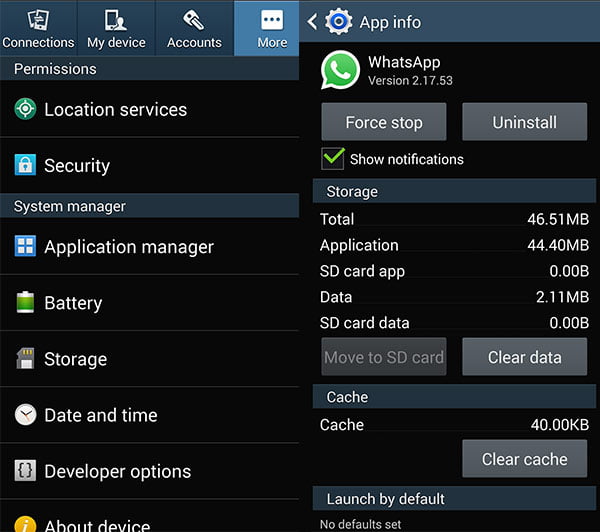
Task: Click the green Battery icon
Action: coord(25,302)
